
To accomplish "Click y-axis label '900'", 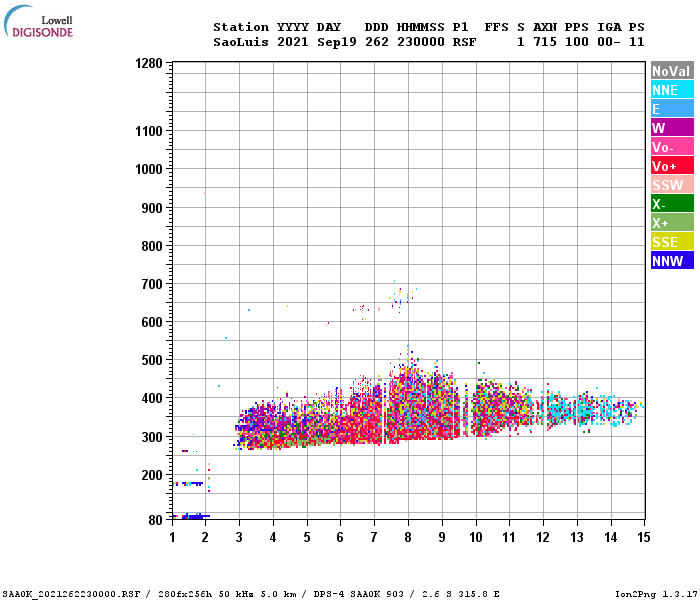I will click(x=152, y=208).
